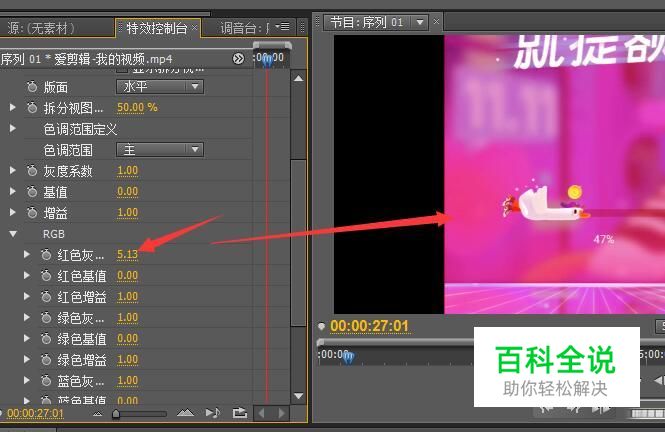
Task: Click the effect controls timeline playhead
Action: pos(267,61)
